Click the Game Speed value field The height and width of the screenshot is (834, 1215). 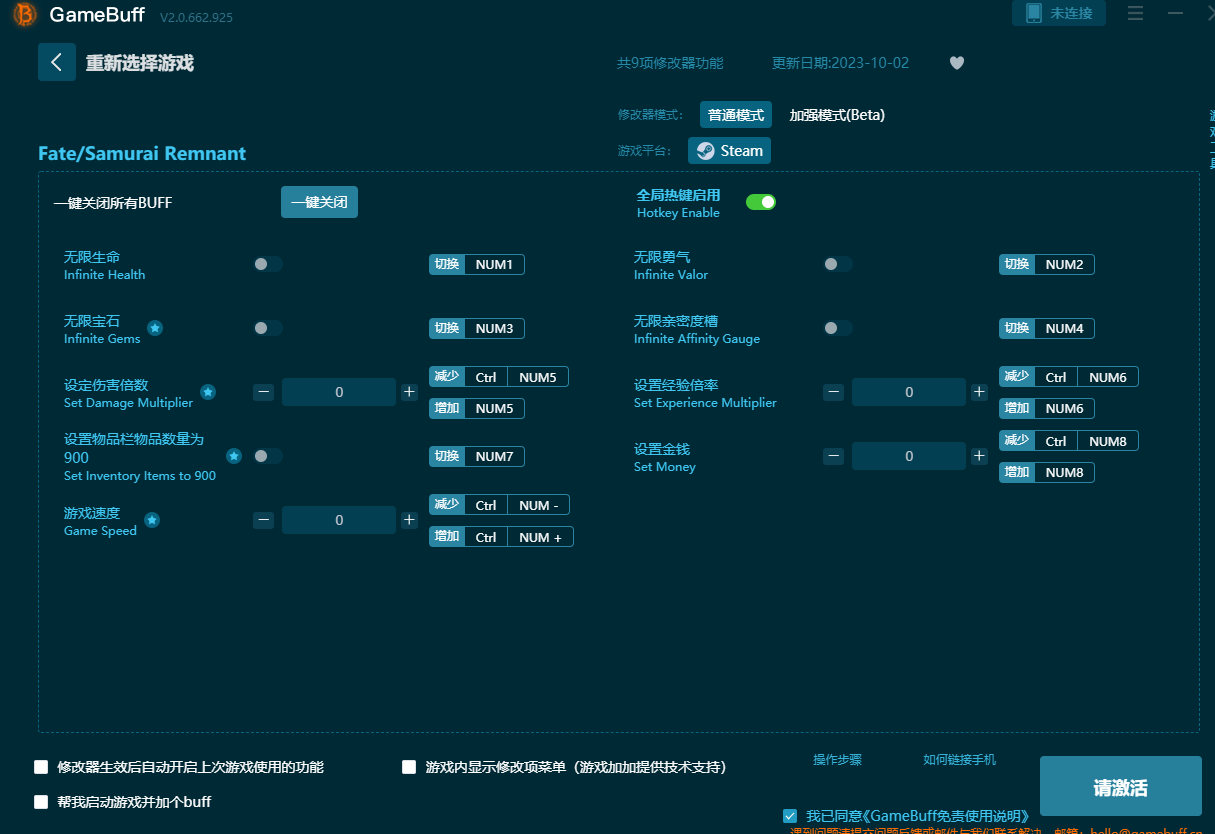[x=339, y=521]
